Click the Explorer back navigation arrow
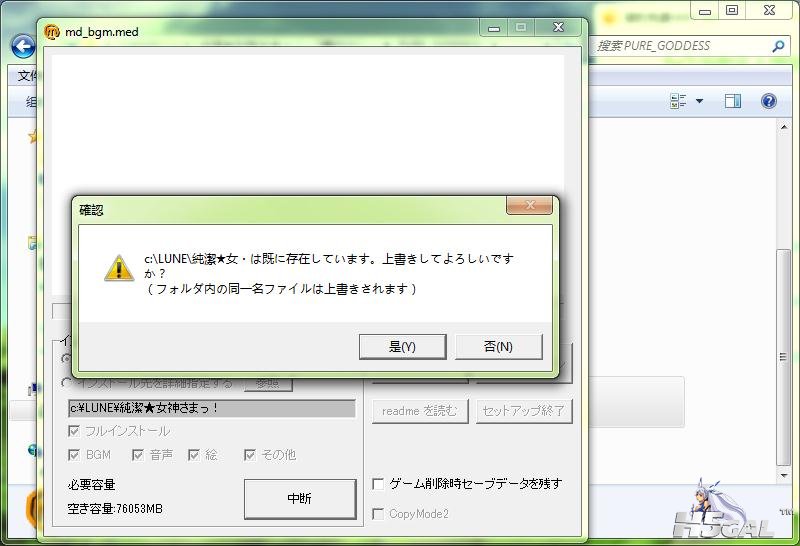 [x=22, y=46]
